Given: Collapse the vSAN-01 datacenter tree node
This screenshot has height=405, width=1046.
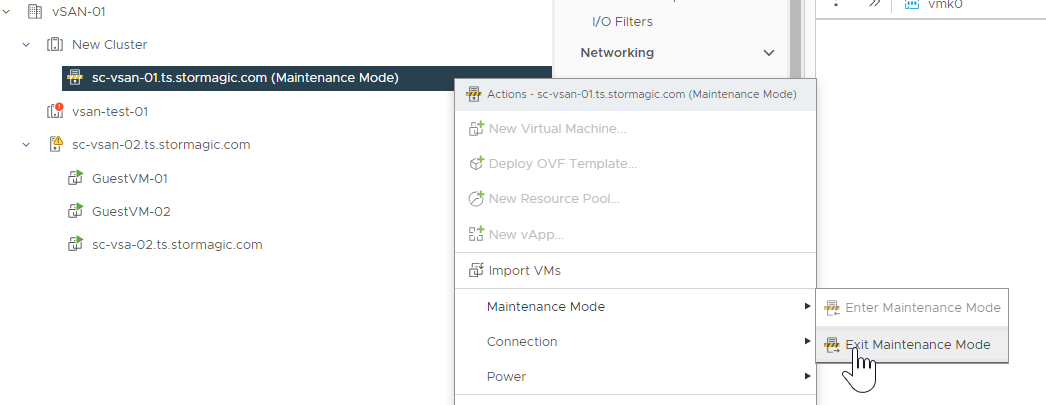Looking at the screenshot, I should point(6,11).
